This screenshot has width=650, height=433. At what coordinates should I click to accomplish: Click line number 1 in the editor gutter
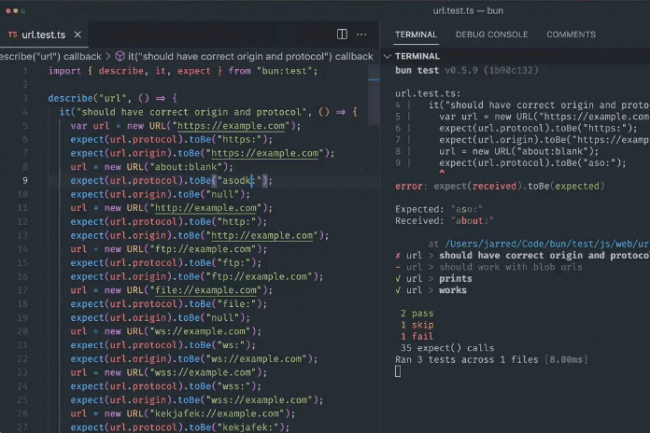pyautogui.click(x=24, y=71)
